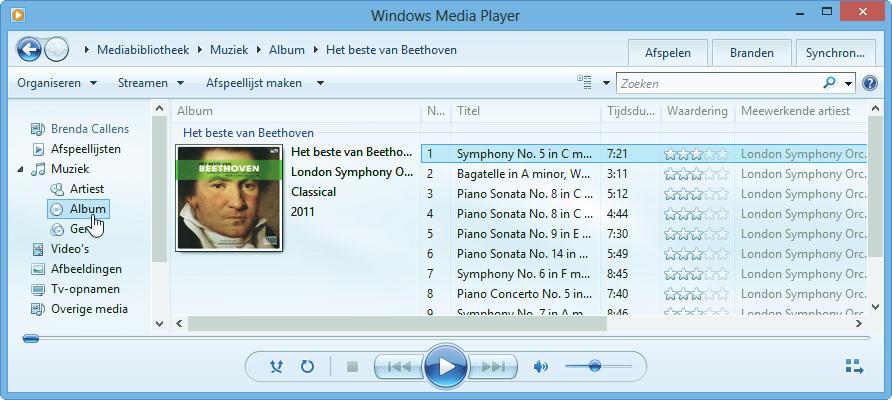The image size is (892, 400).
Task: Expand breadcrumb arrow before Muziek
Action: click(x=200, y=50)
